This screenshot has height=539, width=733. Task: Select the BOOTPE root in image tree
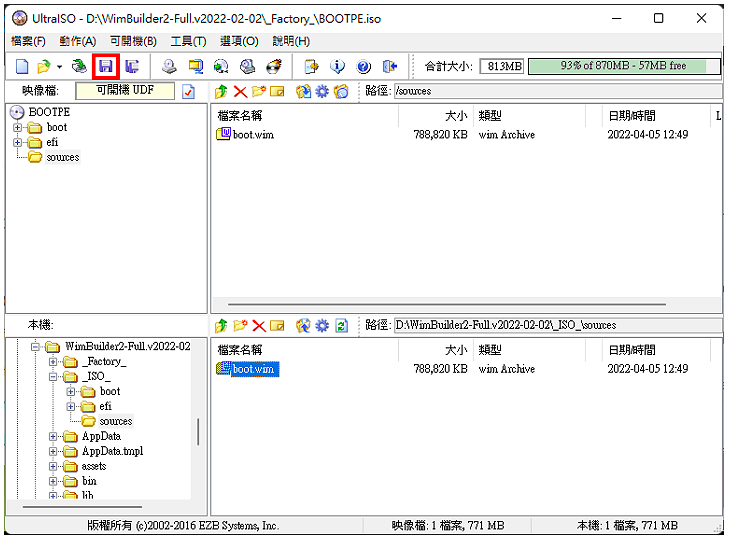[x=49, y=112]
